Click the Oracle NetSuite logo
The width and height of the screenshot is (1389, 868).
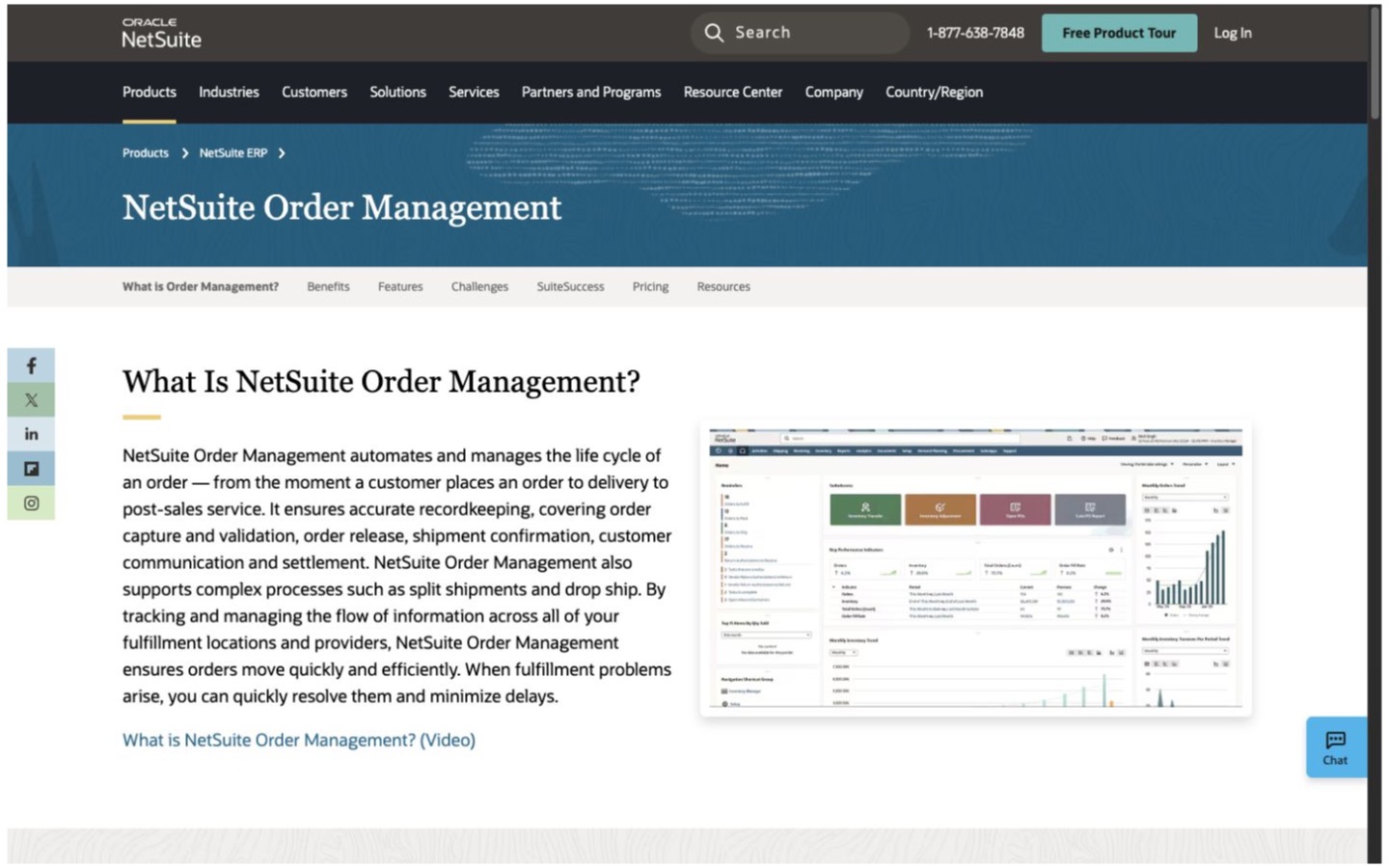[x=161, y=33]
